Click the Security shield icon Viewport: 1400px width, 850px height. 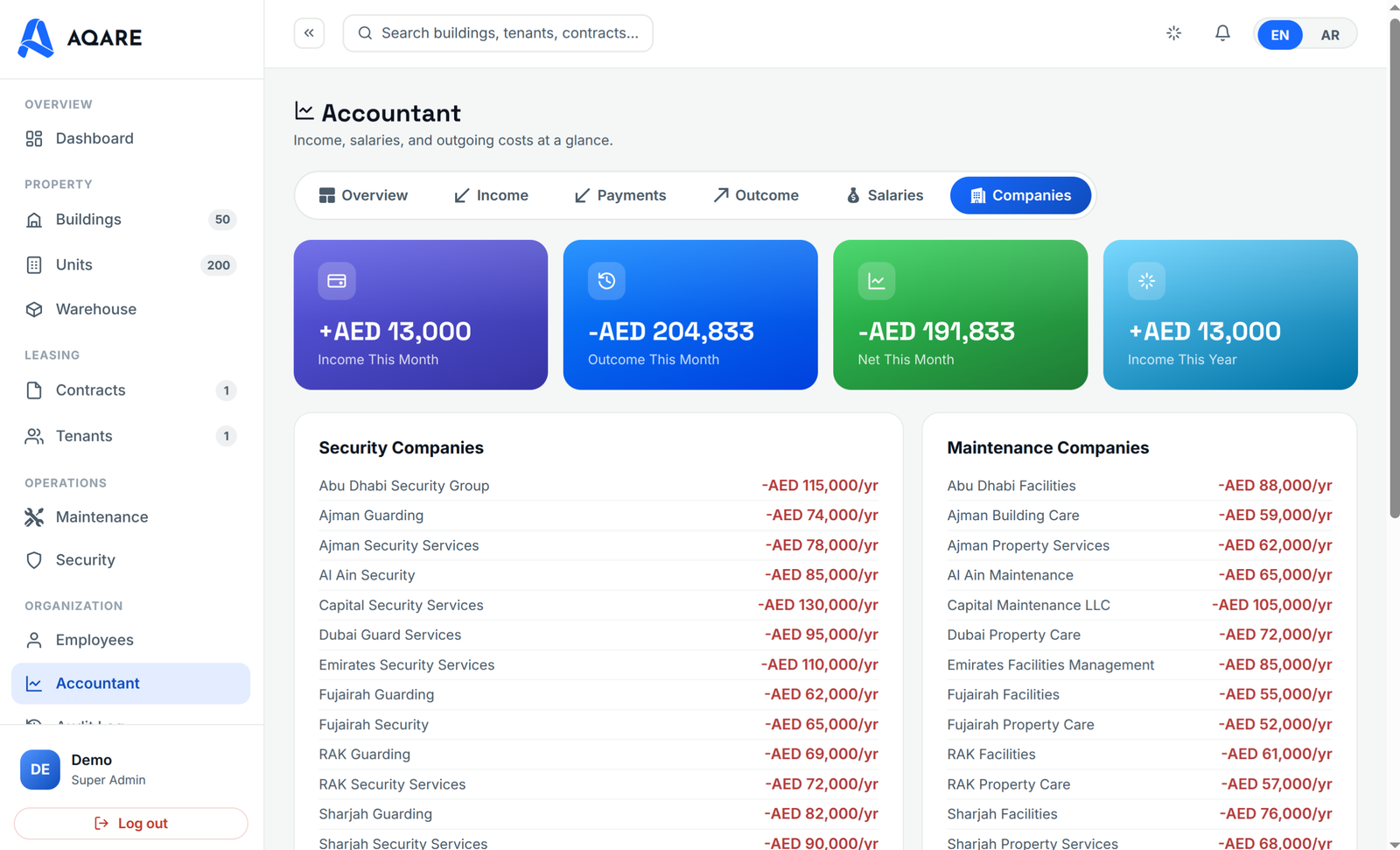34,560
